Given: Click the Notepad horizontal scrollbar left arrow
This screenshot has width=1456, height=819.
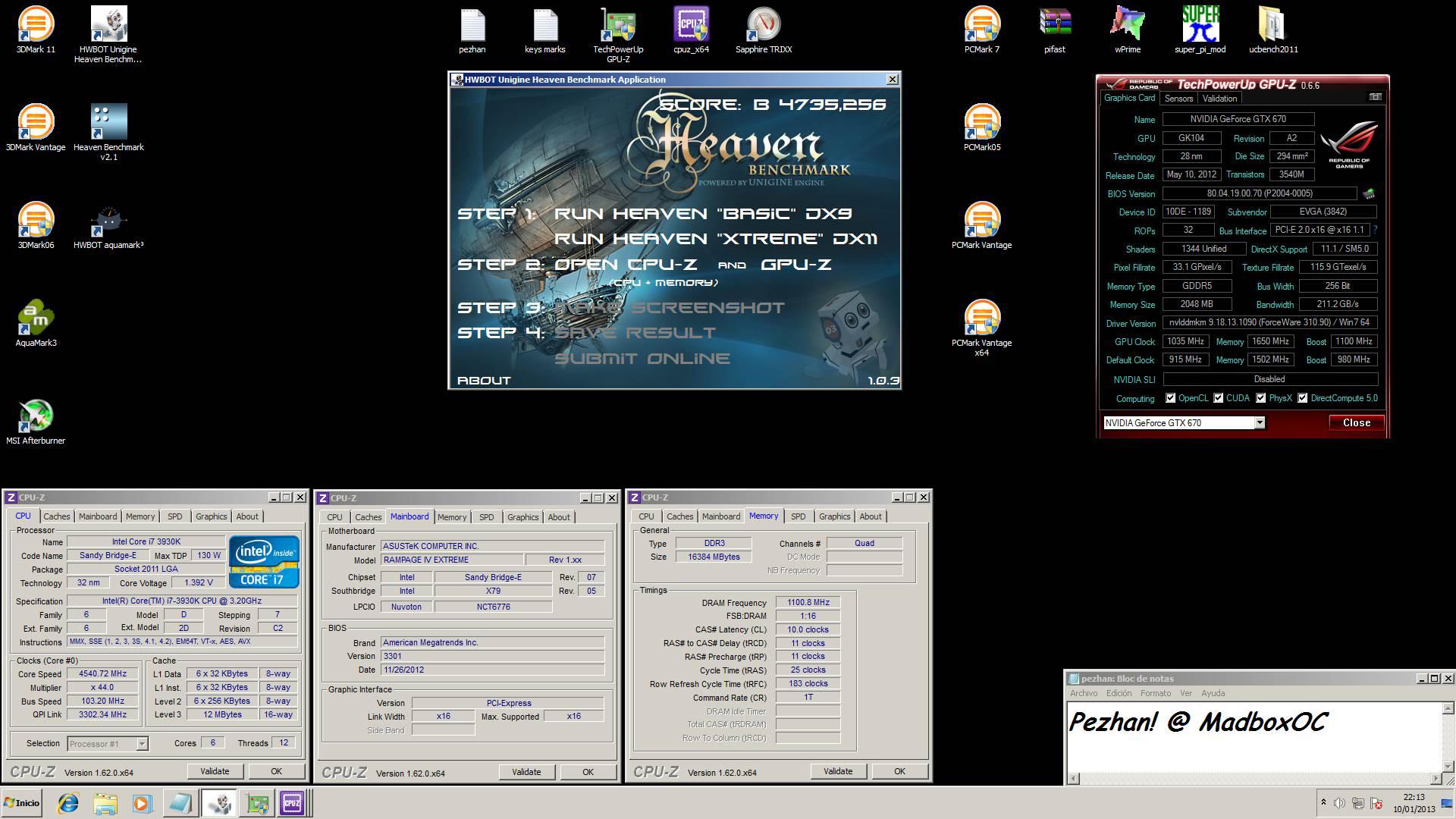Looking at the screenshot, I should tap(1073, 778).
